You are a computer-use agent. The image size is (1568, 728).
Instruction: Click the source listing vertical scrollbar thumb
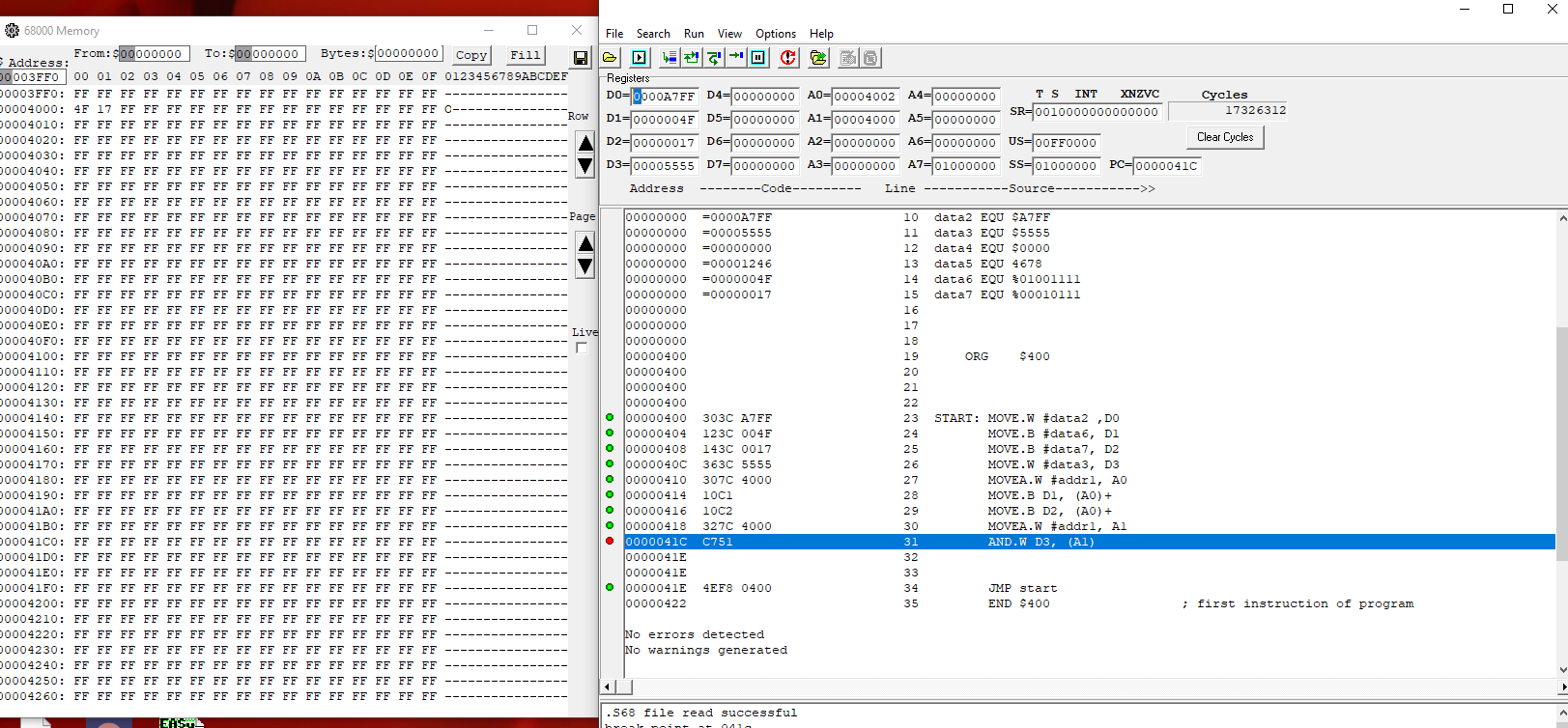pos(1562,444)
